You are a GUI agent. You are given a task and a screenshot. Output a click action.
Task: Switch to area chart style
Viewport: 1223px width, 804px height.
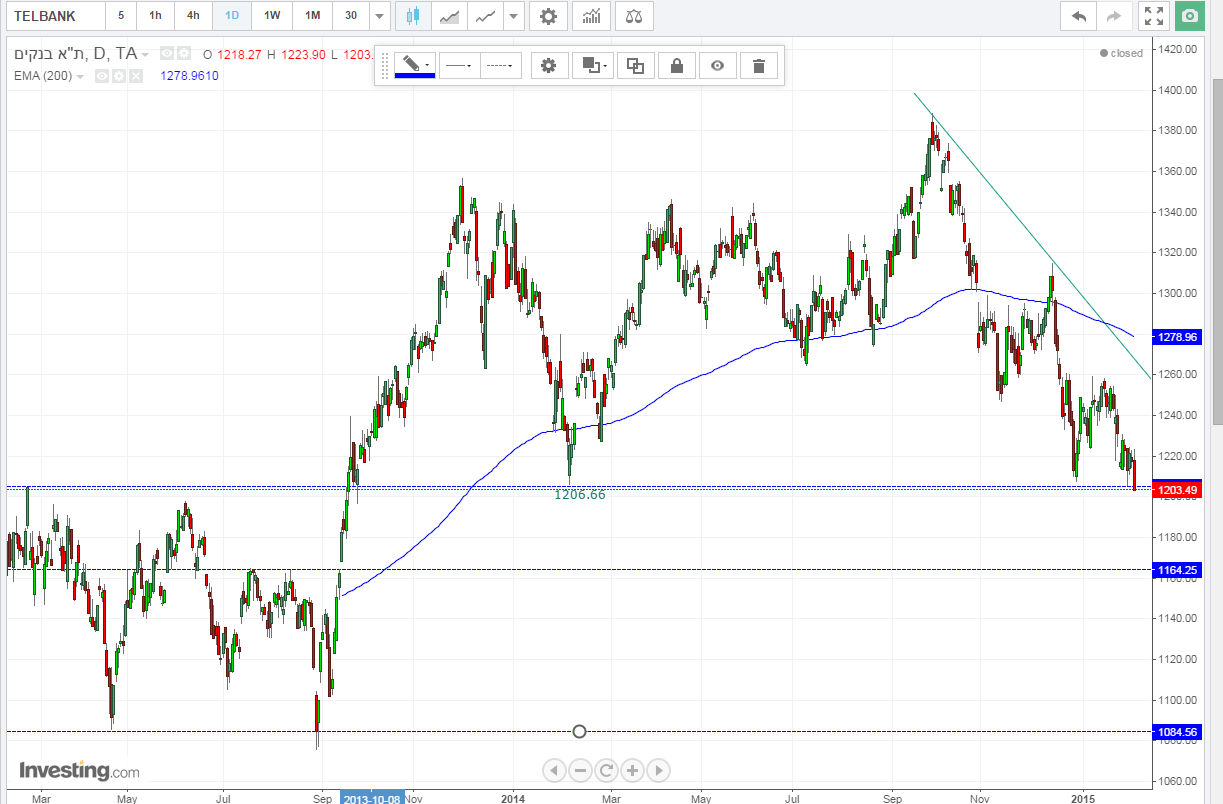[x=450, y=16]
